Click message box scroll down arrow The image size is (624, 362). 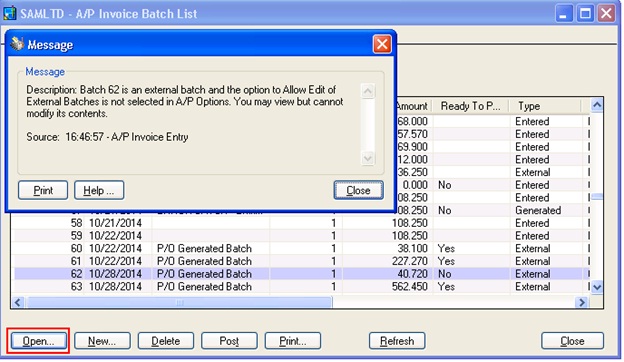(x=368, y=158)
